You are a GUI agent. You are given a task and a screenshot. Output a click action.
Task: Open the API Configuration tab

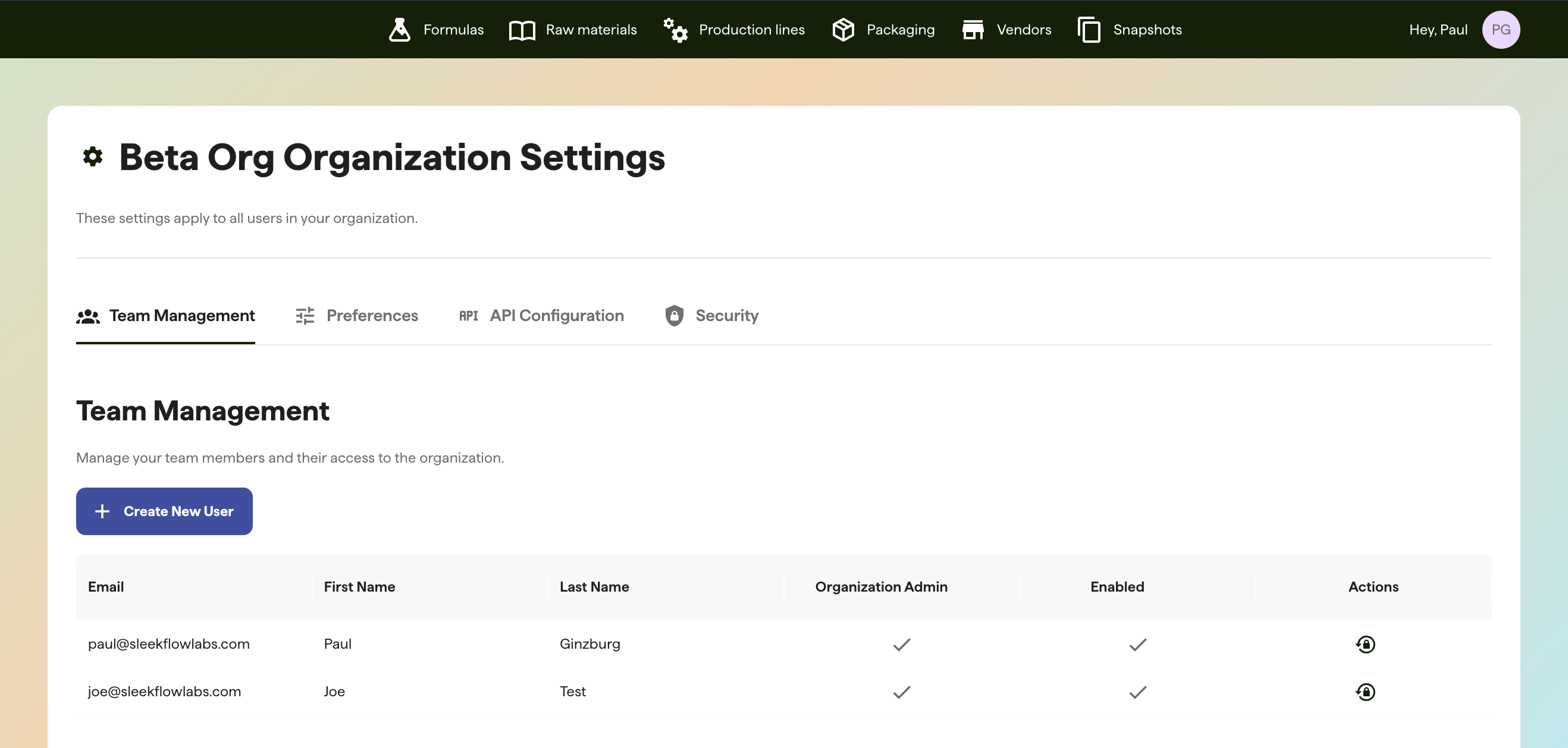tap(557, 315)
